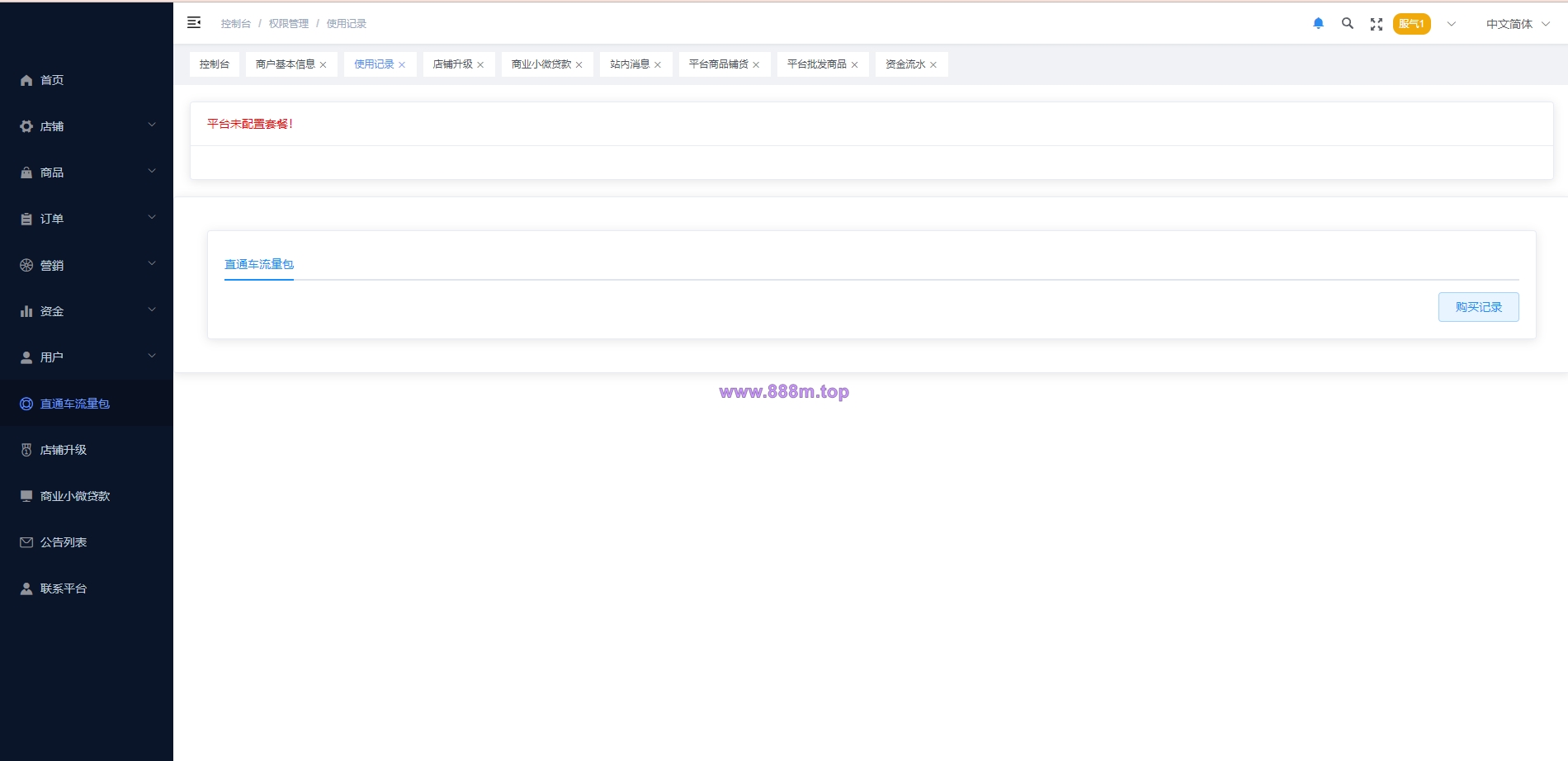
Task: Open 首页 in the sidebar
Action: [x=87, y=80]
